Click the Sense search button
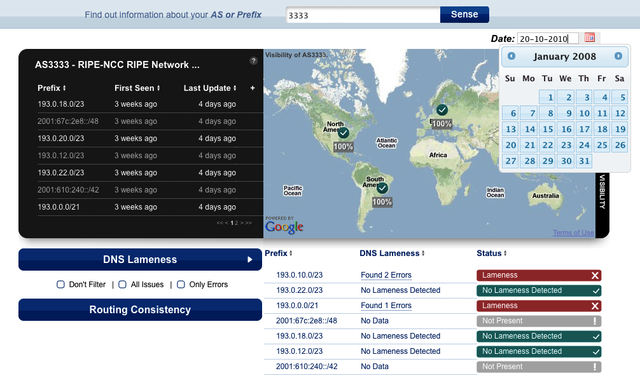Viewport: 640px width, 378px height. click(464, 15)
